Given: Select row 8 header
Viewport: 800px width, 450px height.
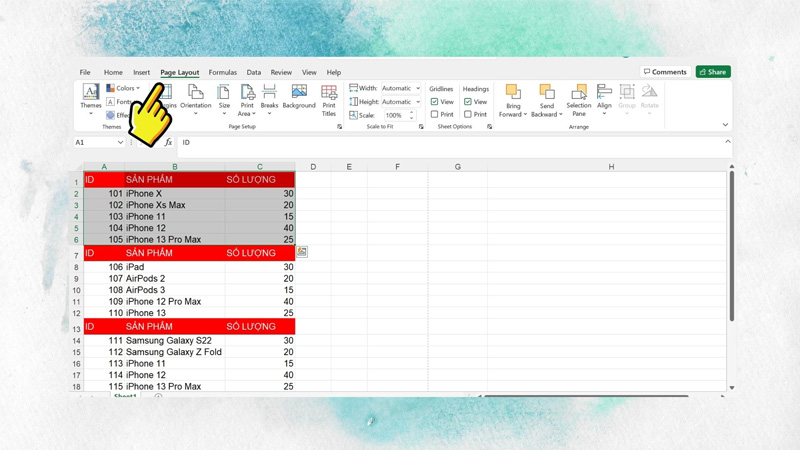Looking at the screenshot, I should pyautogui.click(x=76, y=267).
